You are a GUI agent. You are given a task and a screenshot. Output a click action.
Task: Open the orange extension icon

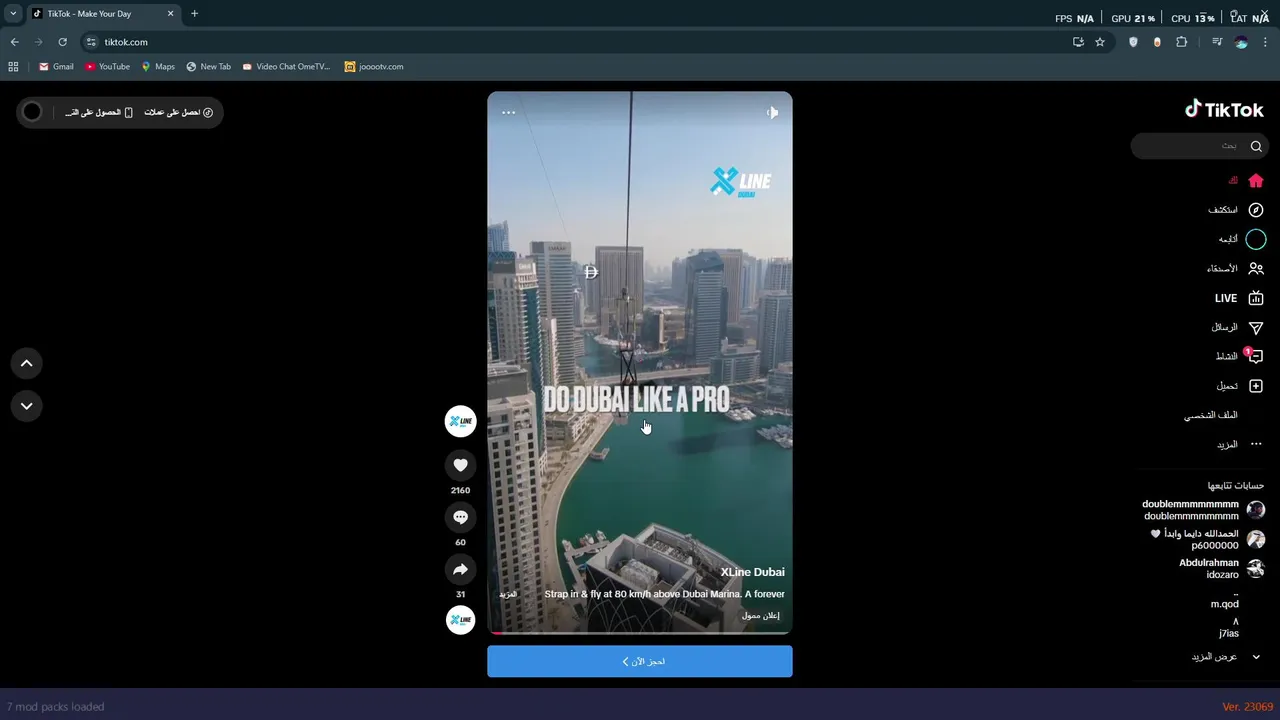point(1157,42)
